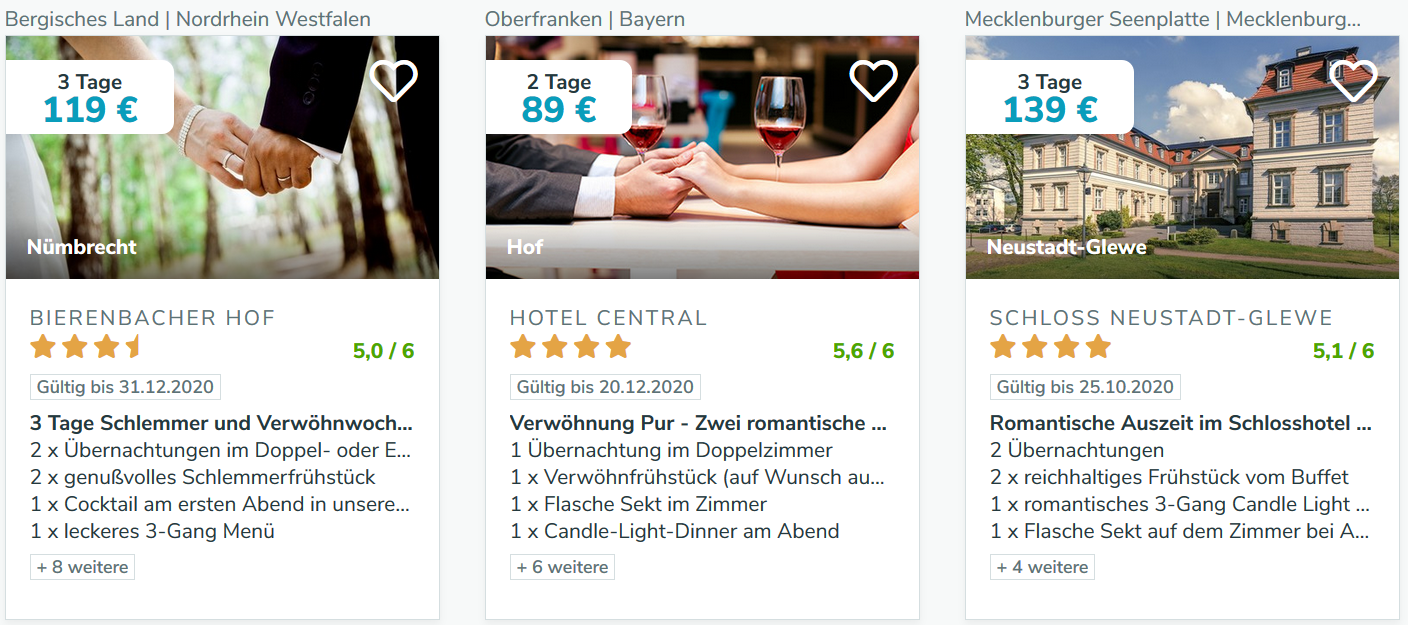1408x625 pixels.
Task: Expand '+ 8 weitere' inclusions list
Action: (82, 567)
